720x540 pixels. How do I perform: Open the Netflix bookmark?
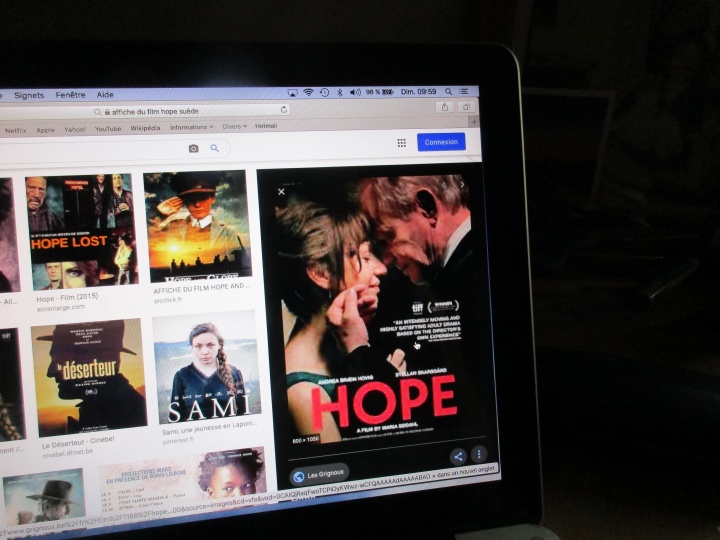click(16, 130)
